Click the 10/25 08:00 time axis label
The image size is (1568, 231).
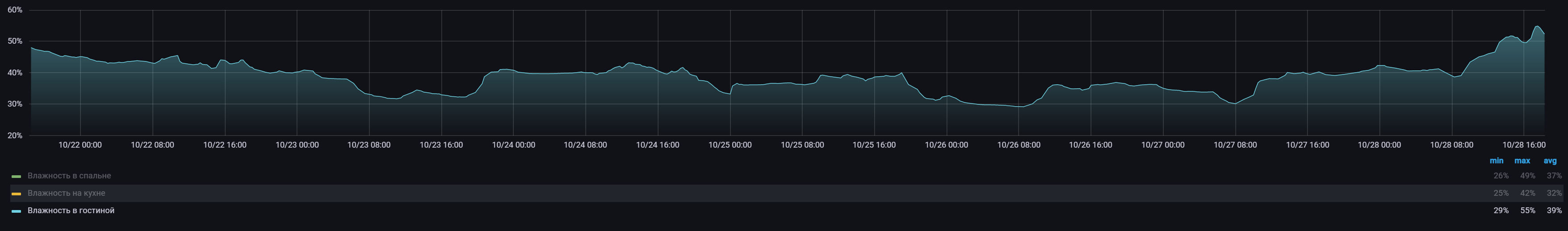802,144
